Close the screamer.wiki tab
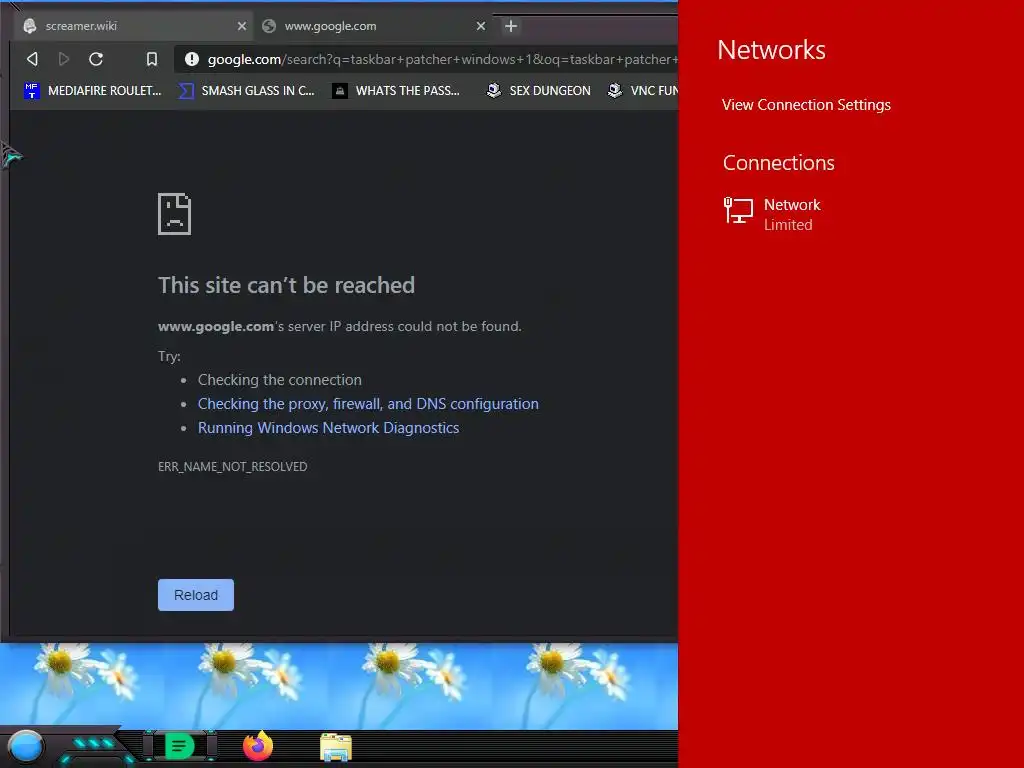This screenshot has height=768, width=1024. click(242, 26)
